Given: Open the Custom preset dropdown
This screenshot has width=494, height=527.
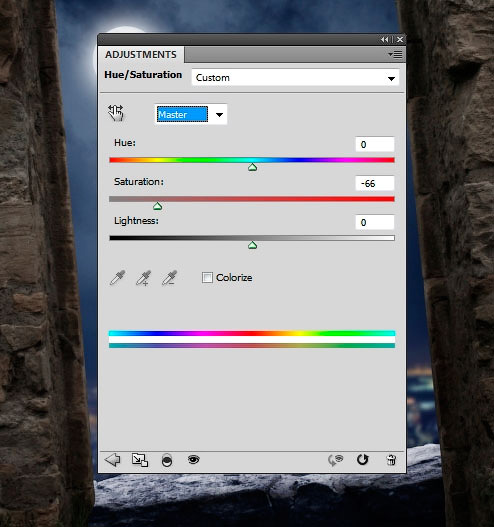Looking at the screenshot, I should [x=295, y=78].
